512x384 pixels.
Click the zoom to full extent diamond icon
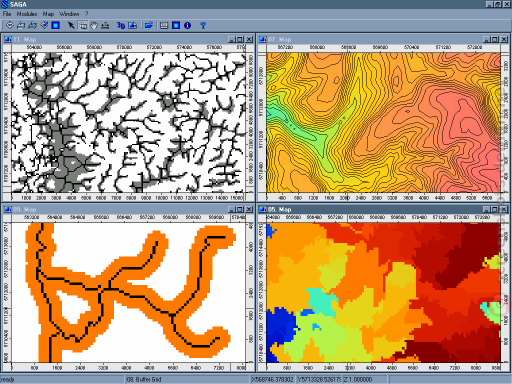pyautogui.click(x=10, y=25)
